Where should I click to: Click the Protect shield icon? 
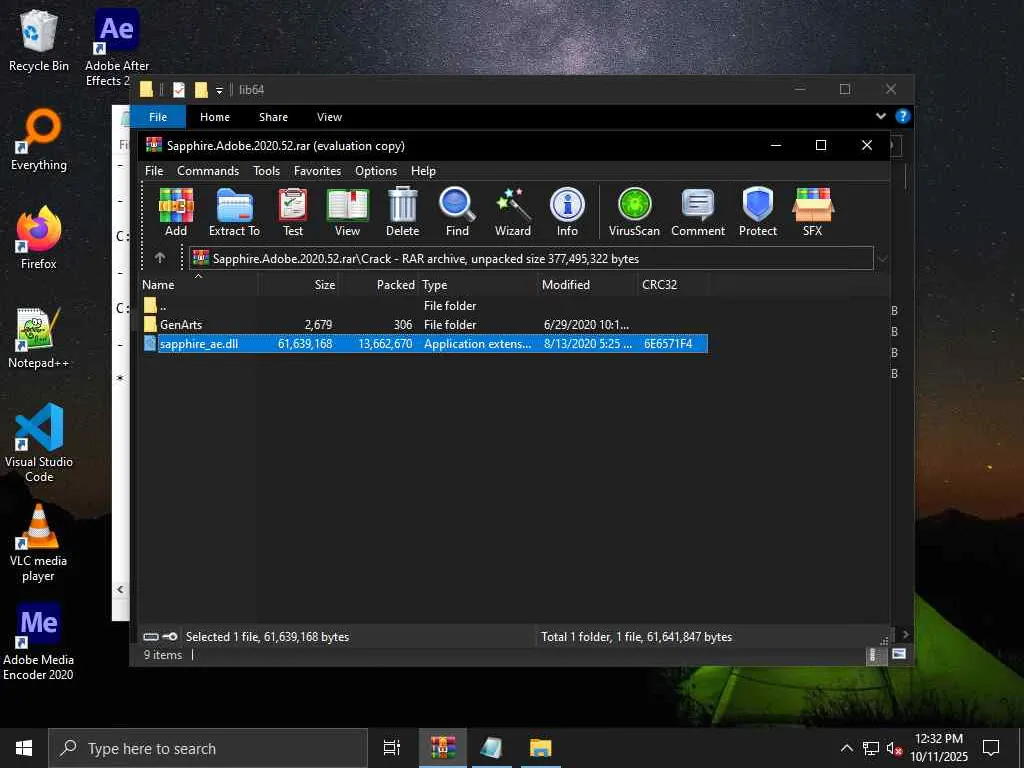point(758,212)
